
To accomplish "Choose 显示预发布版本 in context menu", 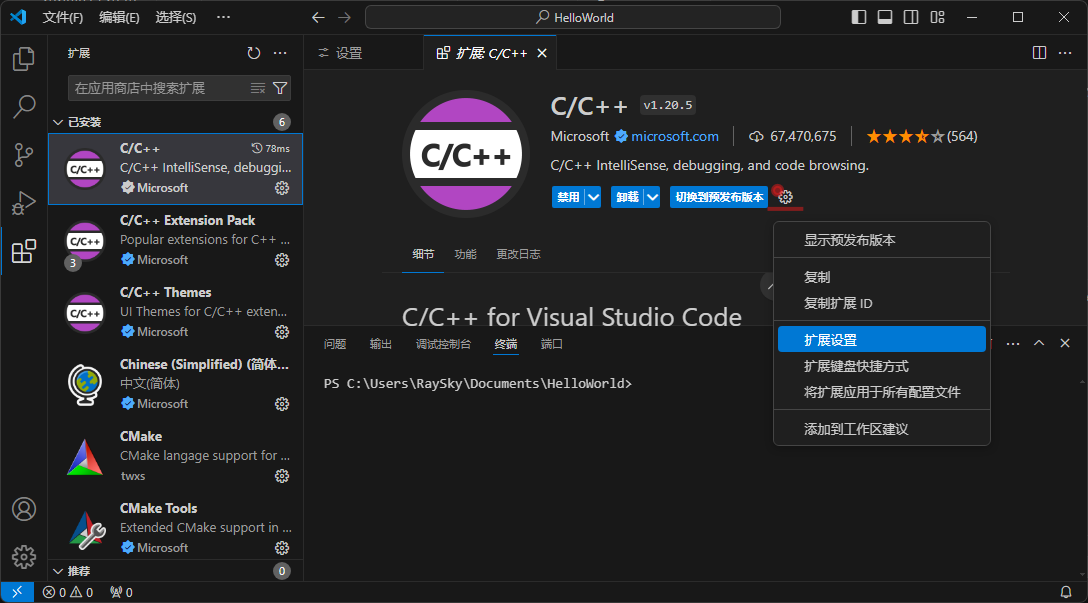I will tap(882, 240).
